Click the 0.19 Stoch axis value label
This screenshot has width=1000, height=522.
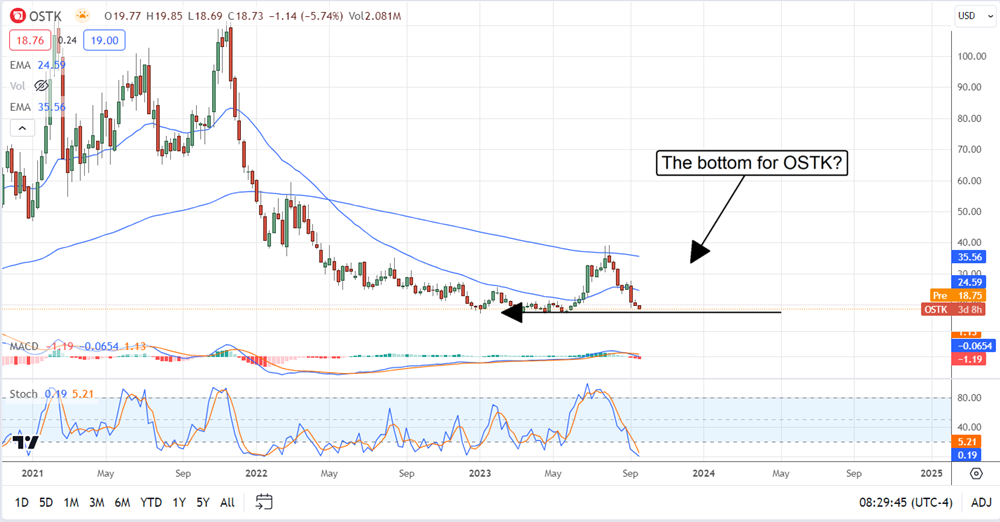[967, 455]
